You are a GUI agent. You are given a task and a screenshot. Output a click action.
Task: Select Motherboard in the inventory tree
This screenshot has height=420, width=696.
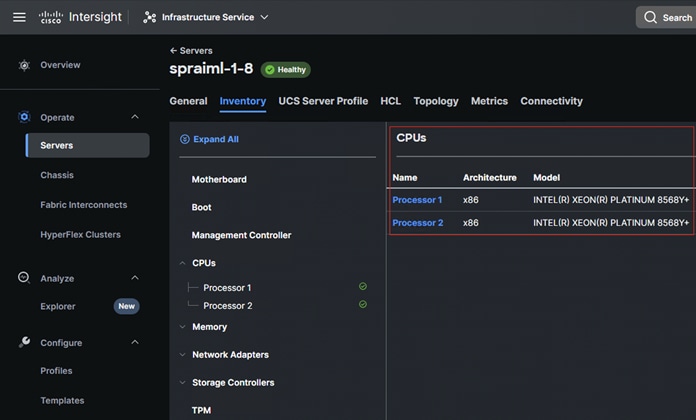pyautogui.click(x=219, y=179)
